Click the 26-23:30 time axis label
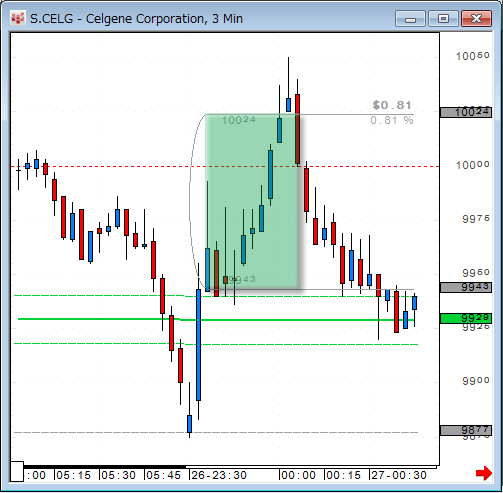This screenshot has height=493, width=503. pyautogui.click(x=219, y=475)
